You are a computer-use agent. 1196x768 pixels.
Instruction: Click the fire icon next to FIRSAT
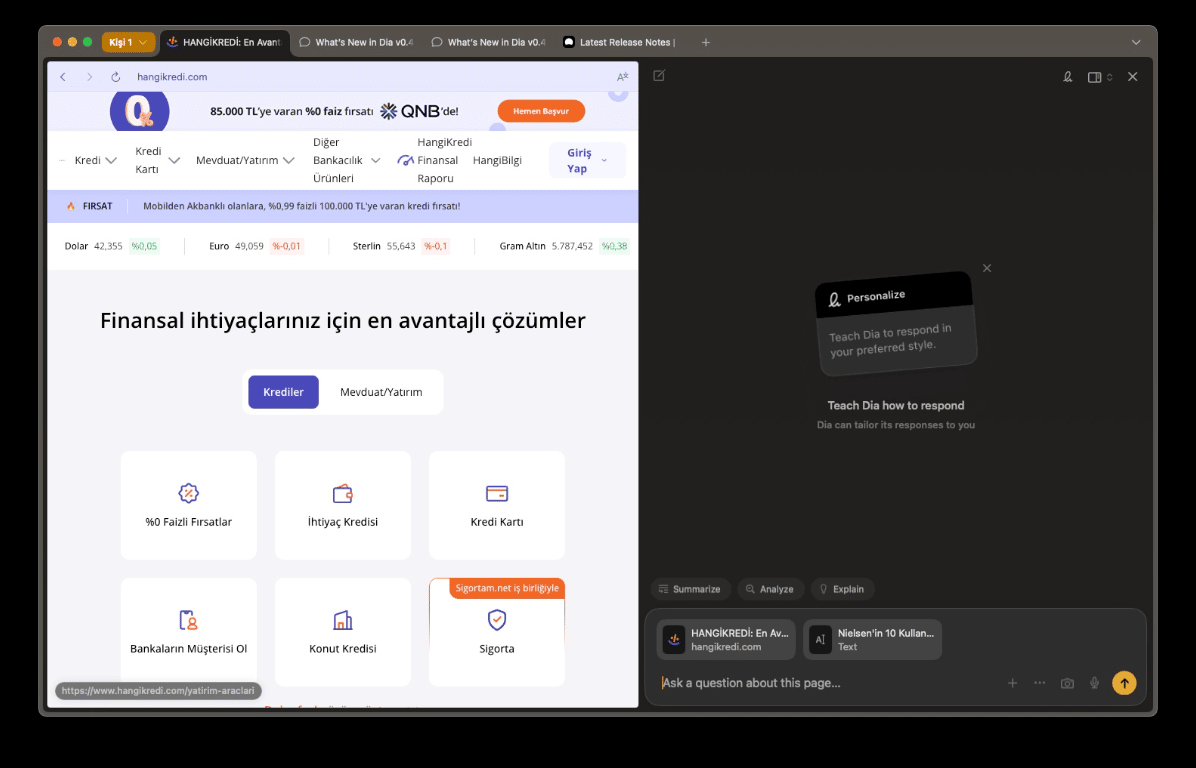[x=71, y=206]
